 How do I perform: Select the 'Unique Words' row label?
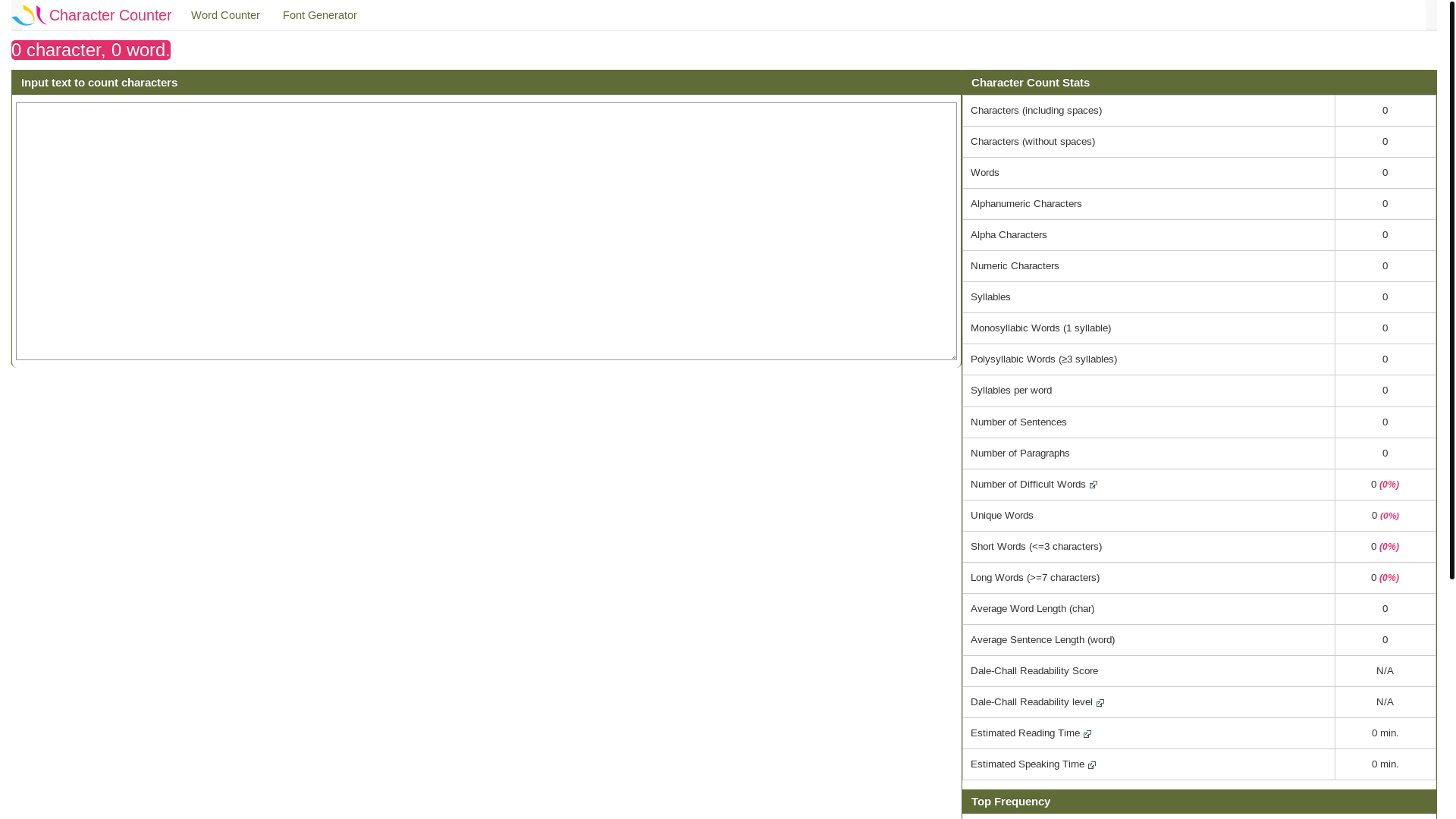1002,516
